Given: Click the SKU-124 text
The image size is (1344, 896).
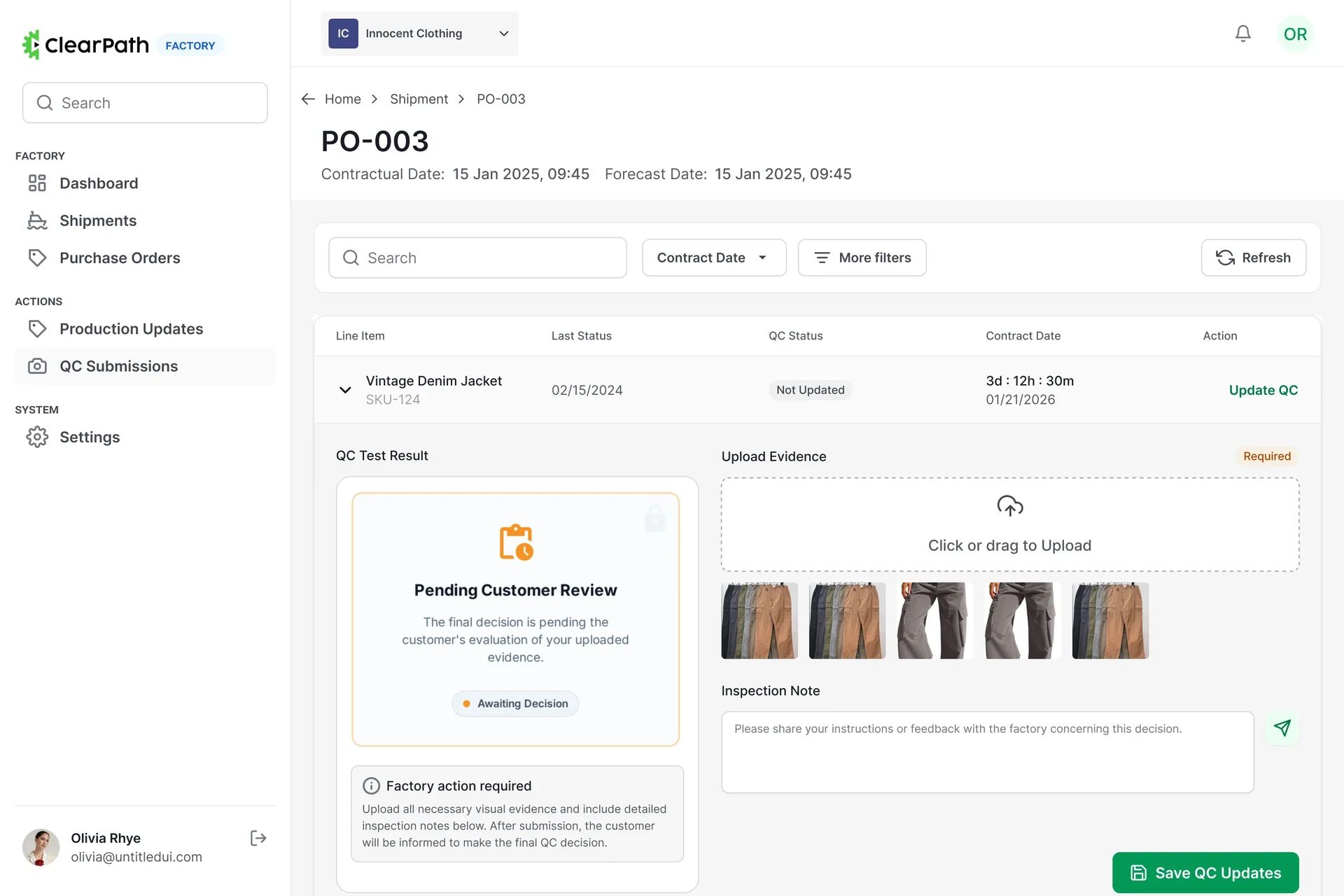Looking at the screenshot, I should click(x=393, y=400).
